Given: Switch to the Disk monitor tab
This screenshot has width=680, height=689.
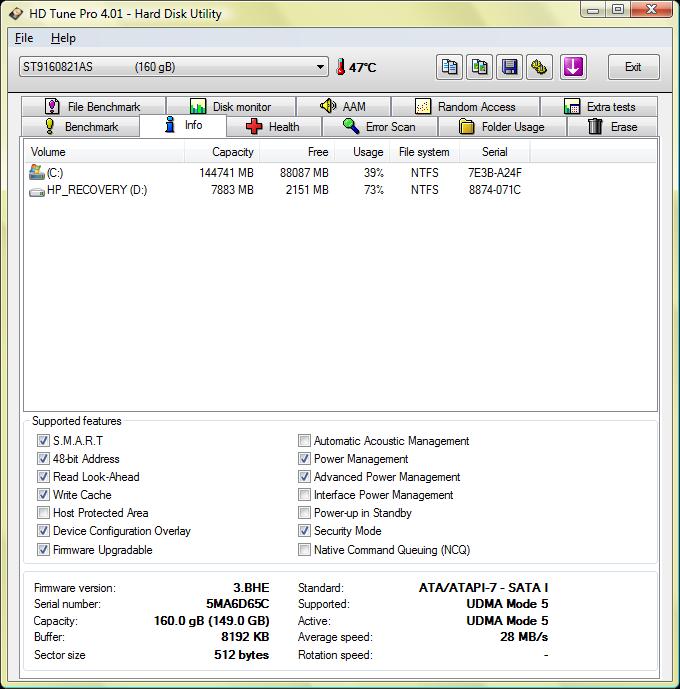Looking at the screenshot, I should click(x=231, y=106).
